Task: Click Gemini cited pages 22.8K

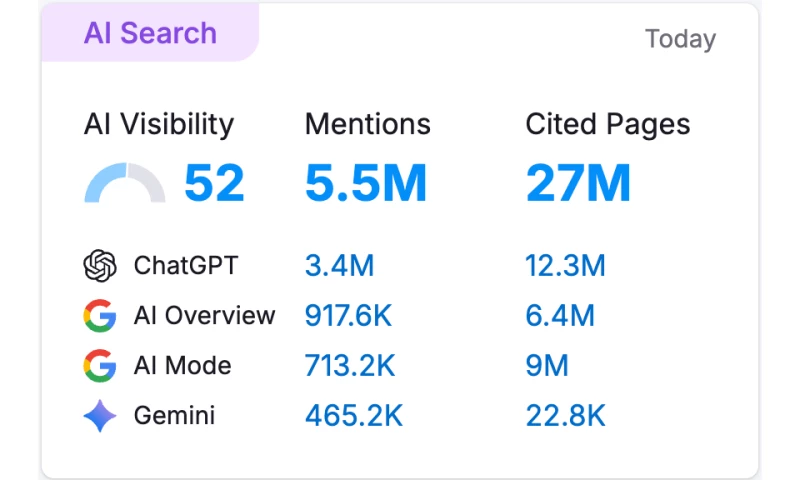Action: [x=565, y=416]
